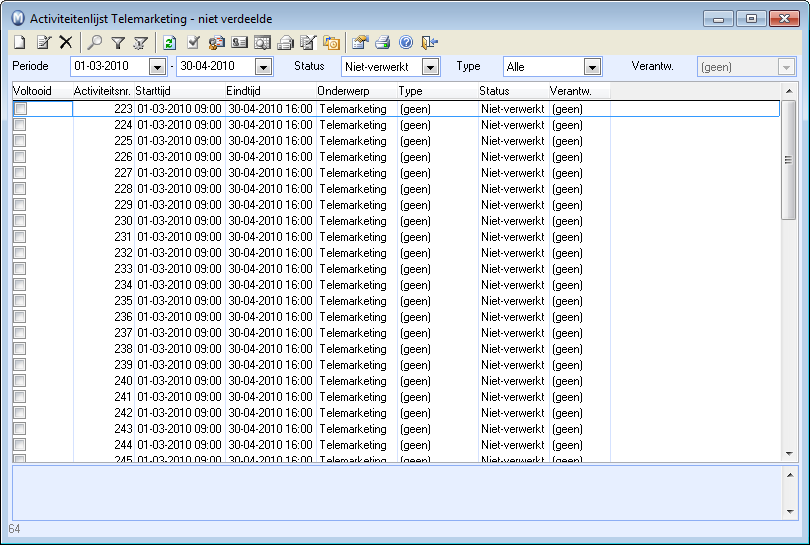Tick the Voltooid checkbox for activity 234
810x545 pixels.
pos(20,285)
